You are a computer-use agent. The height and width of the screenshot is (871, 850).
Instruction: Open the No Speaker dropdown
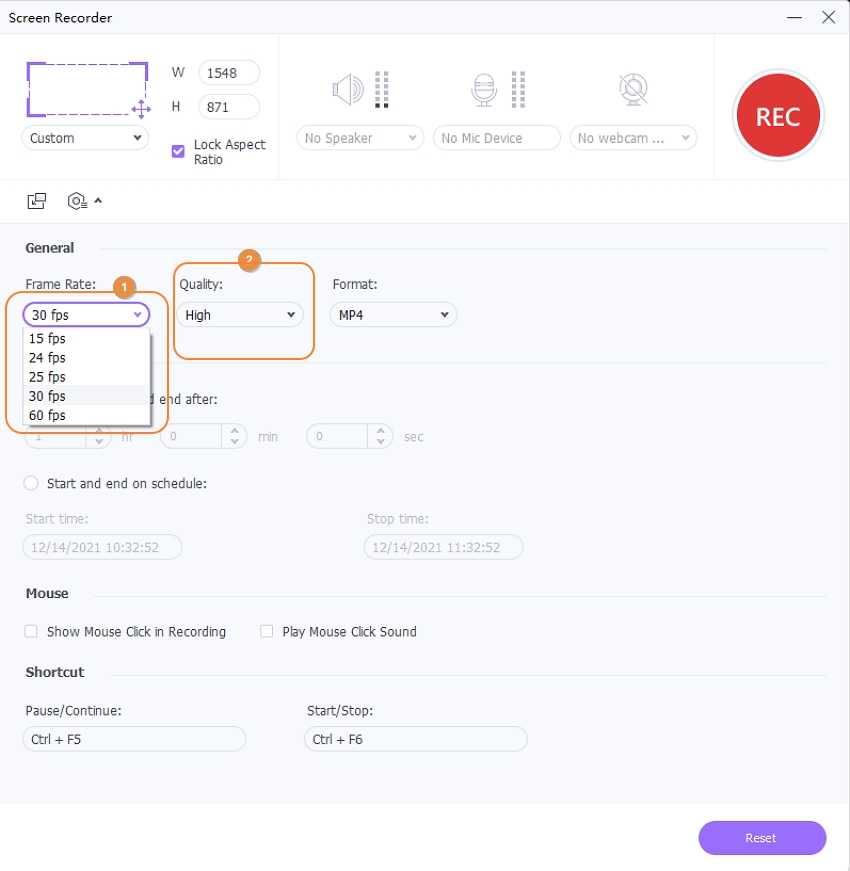360,138
